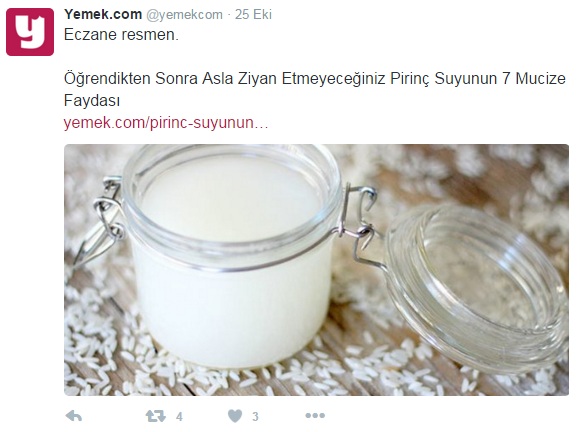Follow the yemek.com/pirinc-suyunun link
This screenshot has height=432, width=577.
(x=166, y=123)
